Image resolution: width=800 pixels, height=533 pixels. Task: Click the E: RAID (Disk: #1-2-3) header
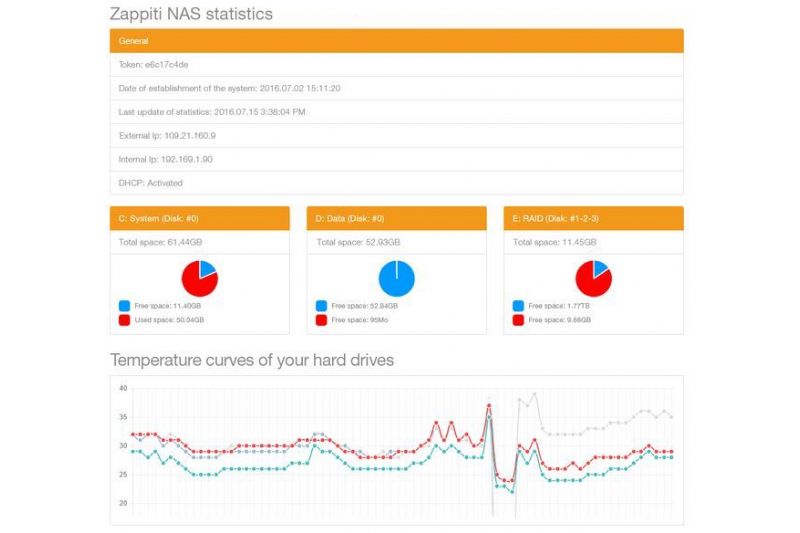click(593, 218)
